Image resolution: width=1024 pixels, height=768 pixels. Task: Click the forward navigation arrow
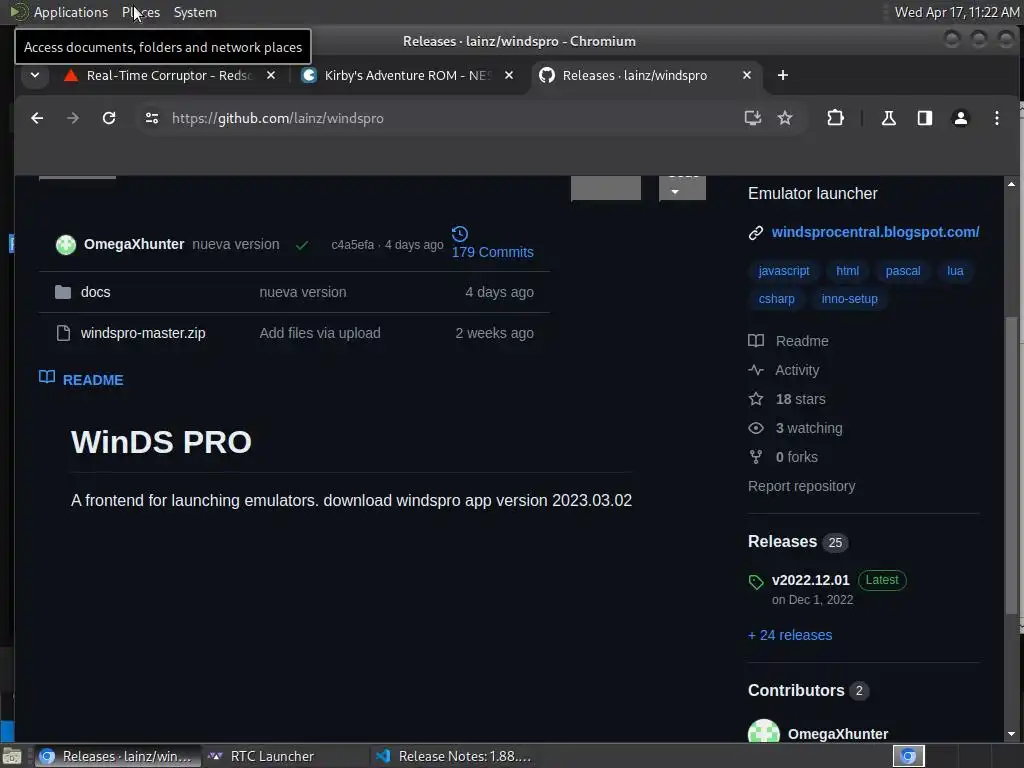click(73, 118)
